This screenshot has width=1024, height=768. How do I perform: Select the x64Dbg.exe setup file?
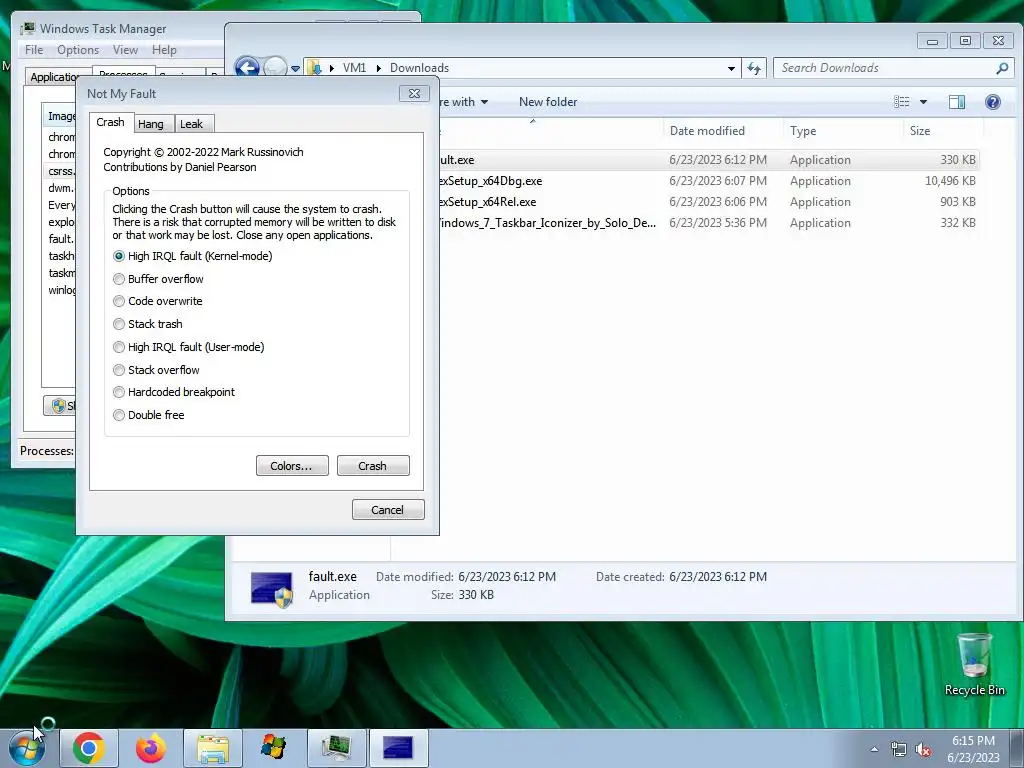click(x=709, y=181)
